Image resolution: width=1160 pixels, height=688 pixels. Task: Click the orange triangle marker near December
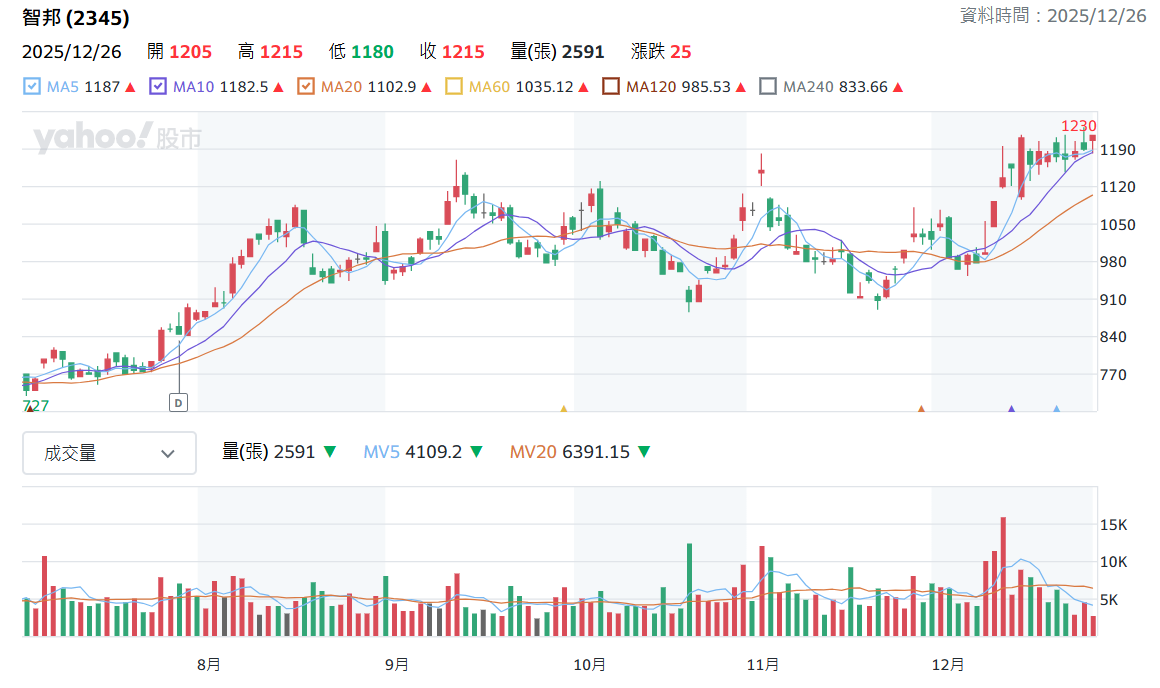pos(921,408)
